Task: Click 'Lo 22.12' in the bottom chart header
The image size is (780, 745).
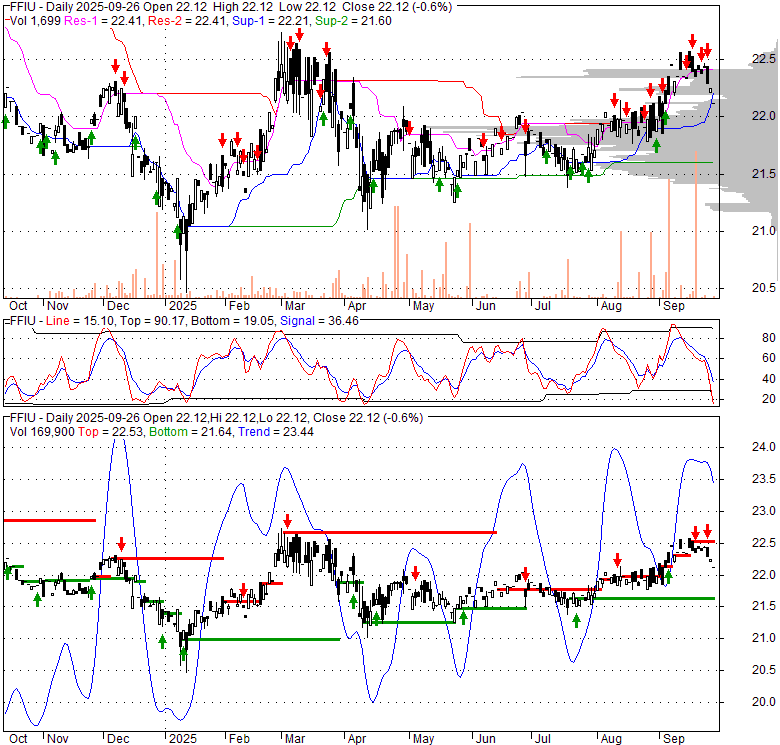Action: [x=283, y=418]
